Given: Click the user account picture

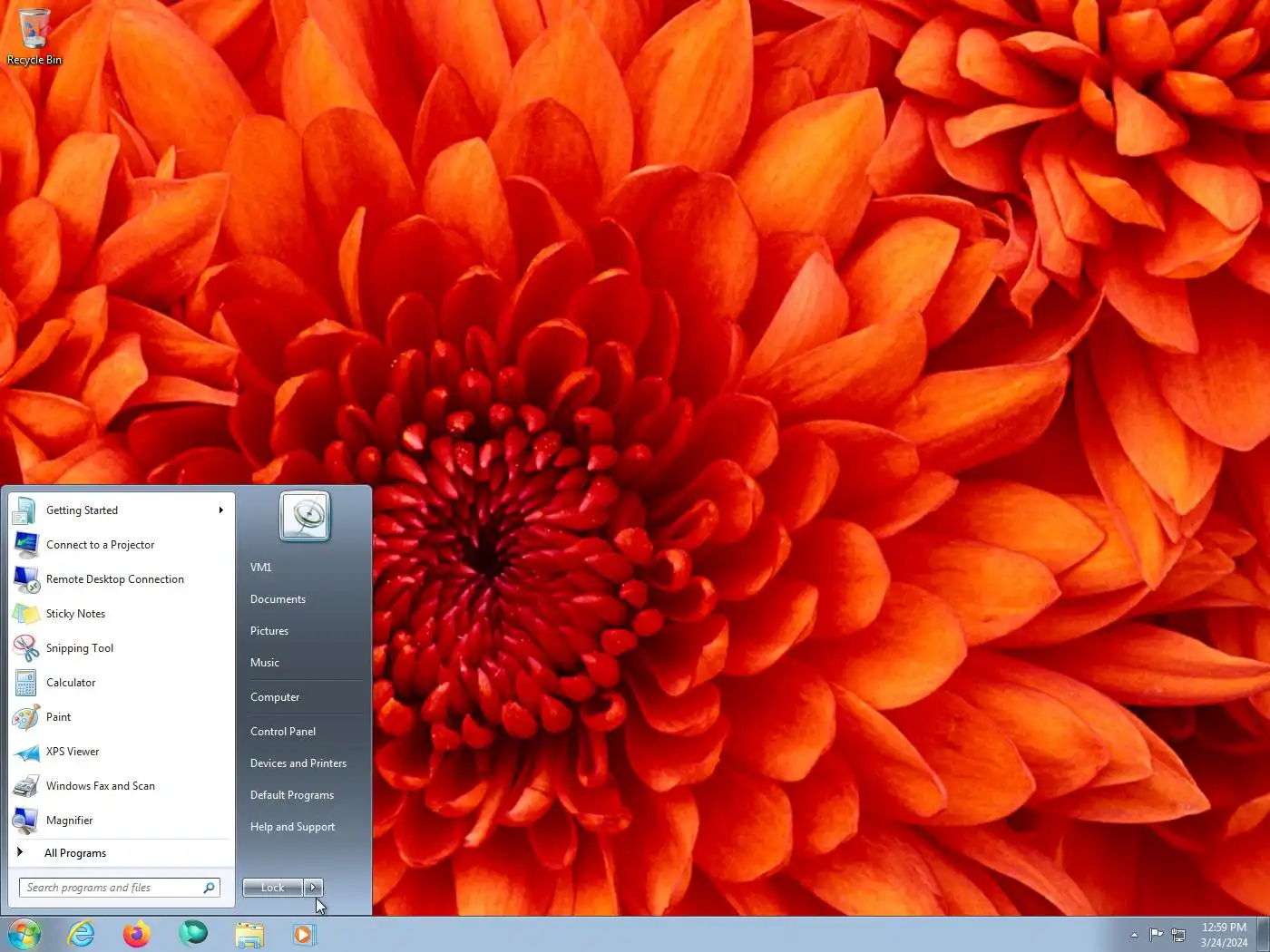Looking at the screenshot, I should [305, 517].
